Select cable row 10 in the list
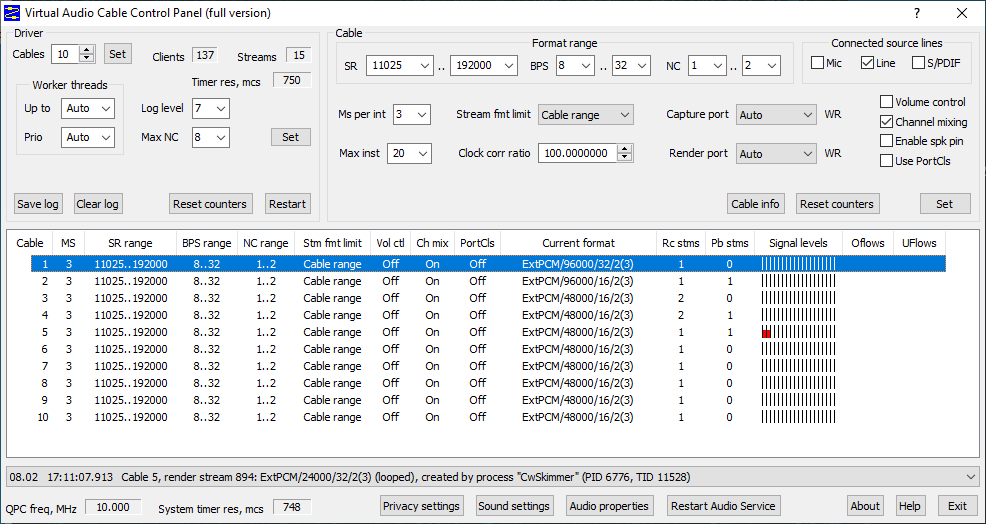The image size is (986, 524). point(488,417)
